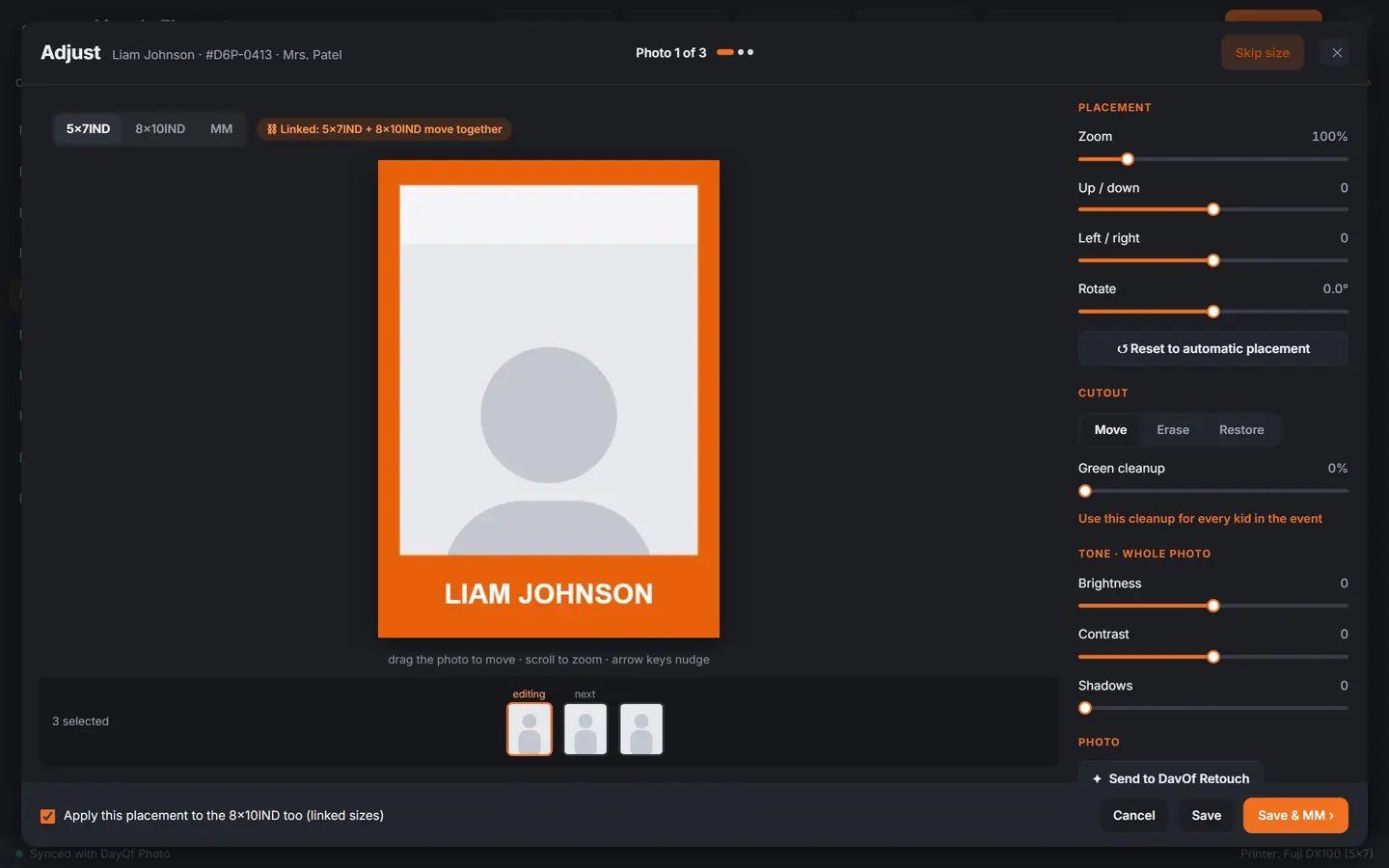The image size is (1389, 868).
Task: Click Save & MM button
Action: click(x=1295, y=816)
